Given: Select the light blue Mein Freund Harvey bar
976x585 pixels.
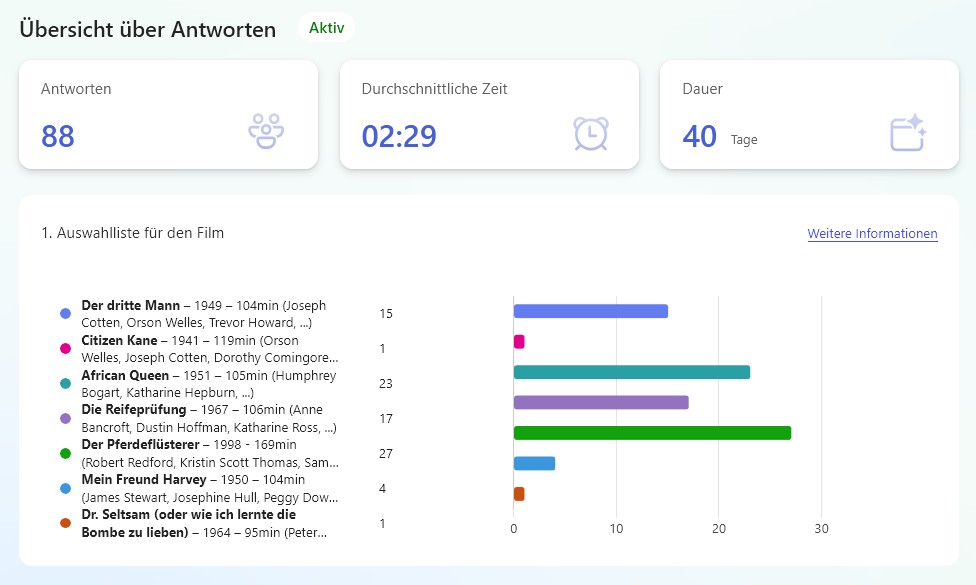Looking at the screenshot, I should point(534,463).
